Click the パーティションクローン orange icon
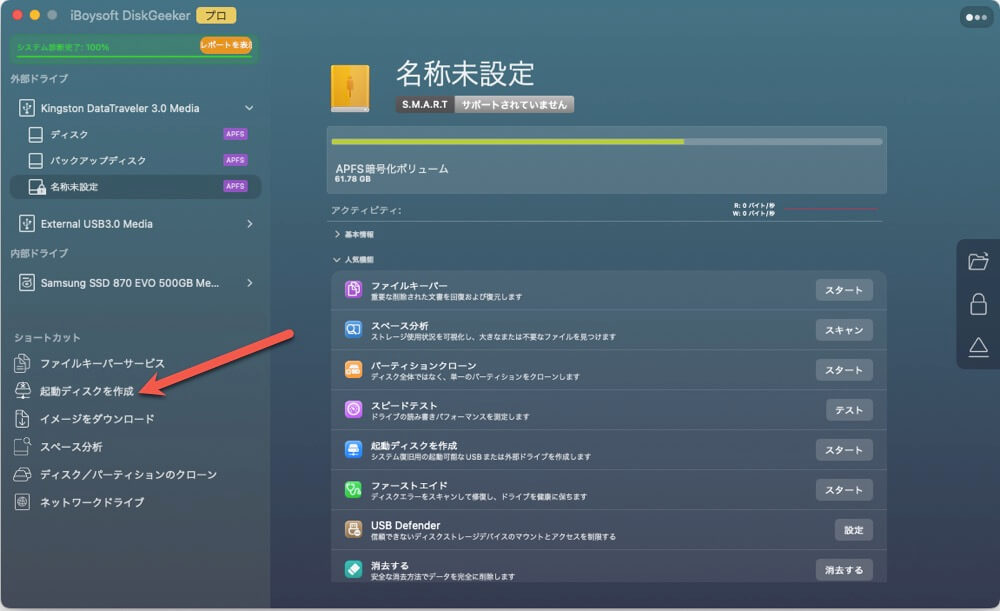 [352, 370]
